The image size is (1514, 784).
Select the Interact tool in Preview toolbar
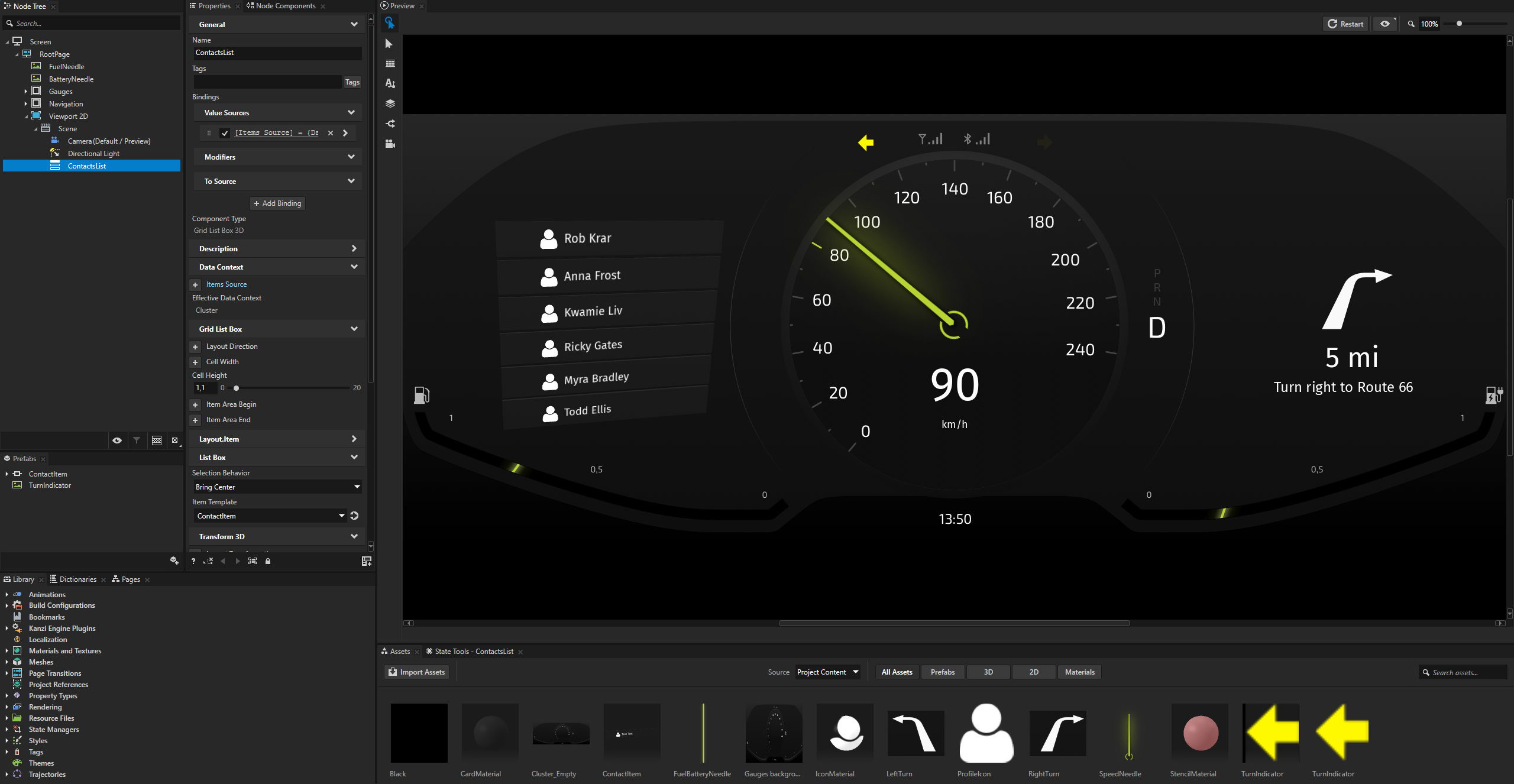[x=389, y=23]
